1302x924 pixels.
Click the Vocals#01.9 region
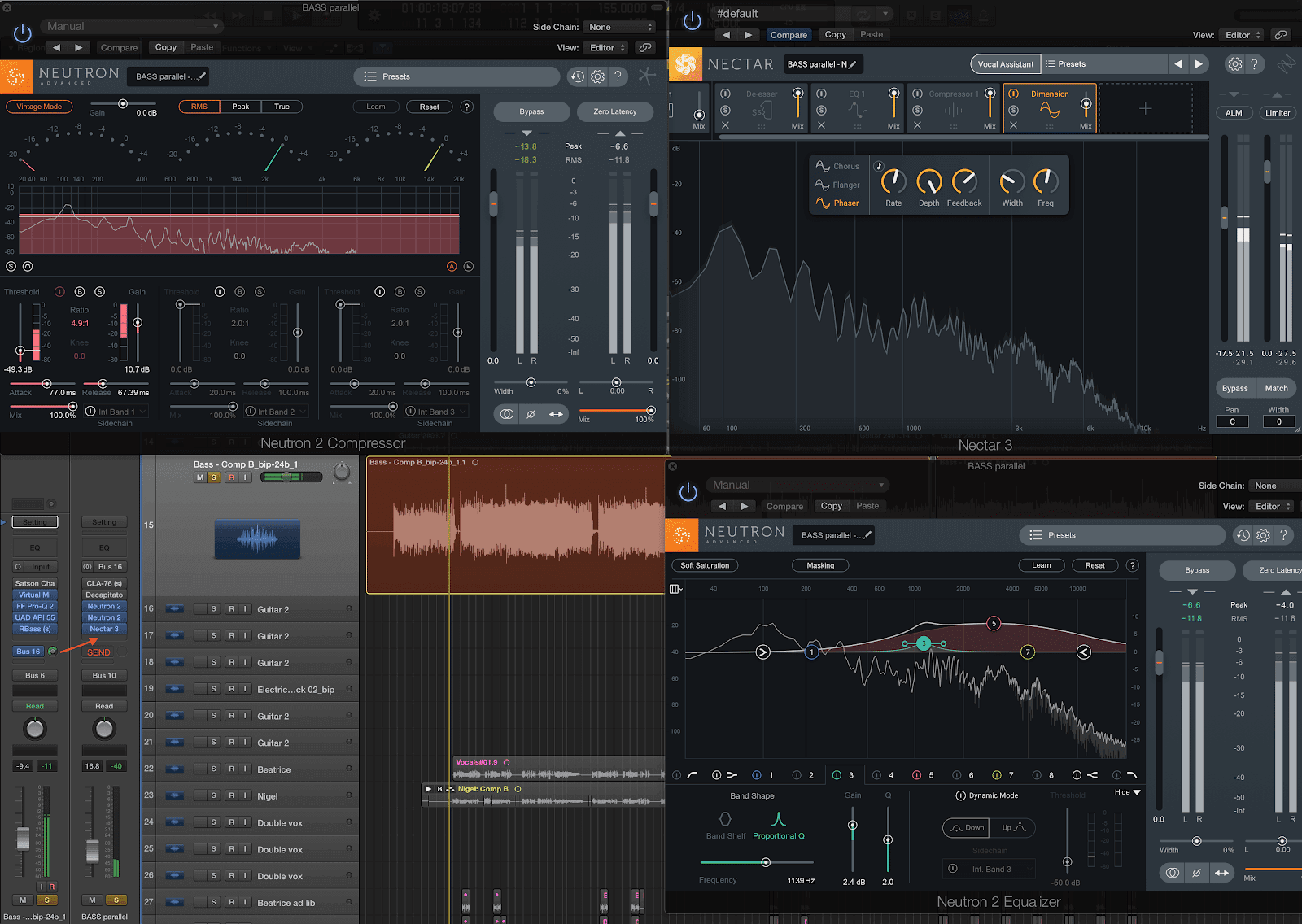(x=559, y=769)
